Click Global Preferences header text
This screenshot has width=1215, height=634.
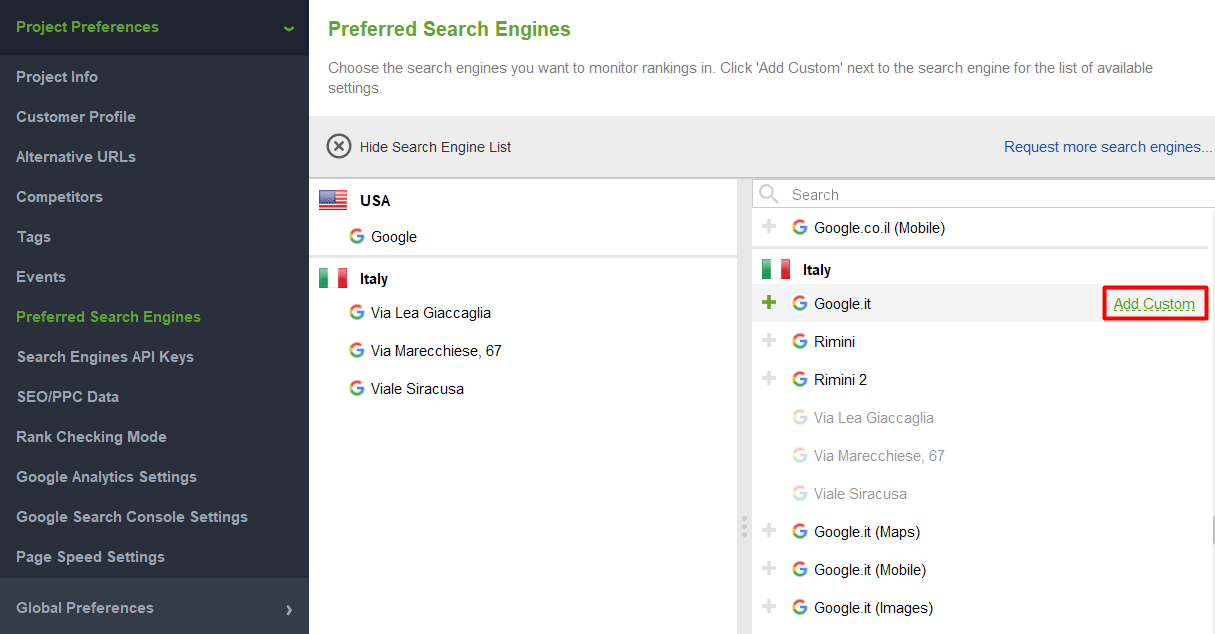tap(85, 608)
